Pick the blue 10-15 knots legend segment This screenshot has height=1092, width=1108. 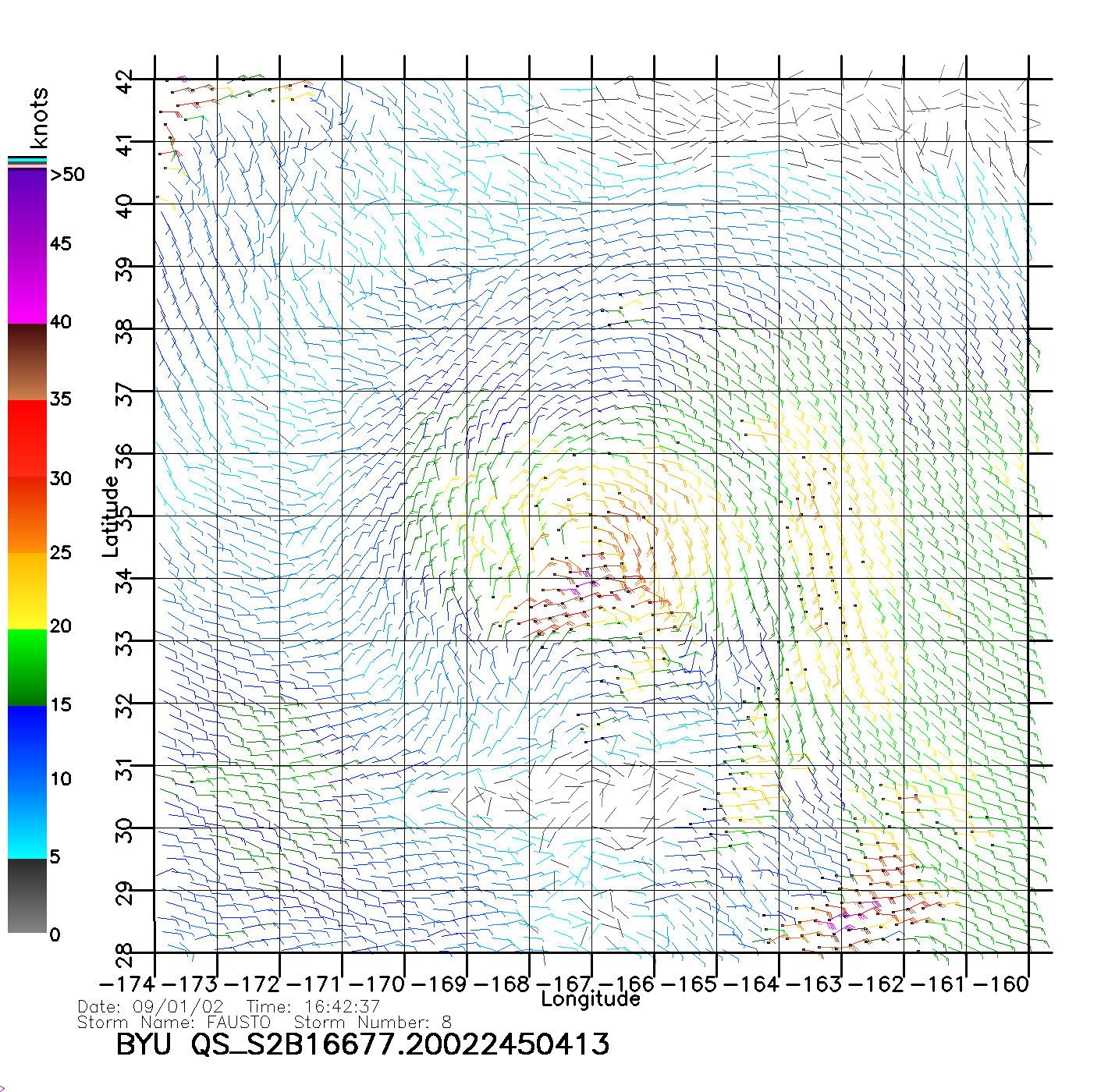(x=27, y=743)
